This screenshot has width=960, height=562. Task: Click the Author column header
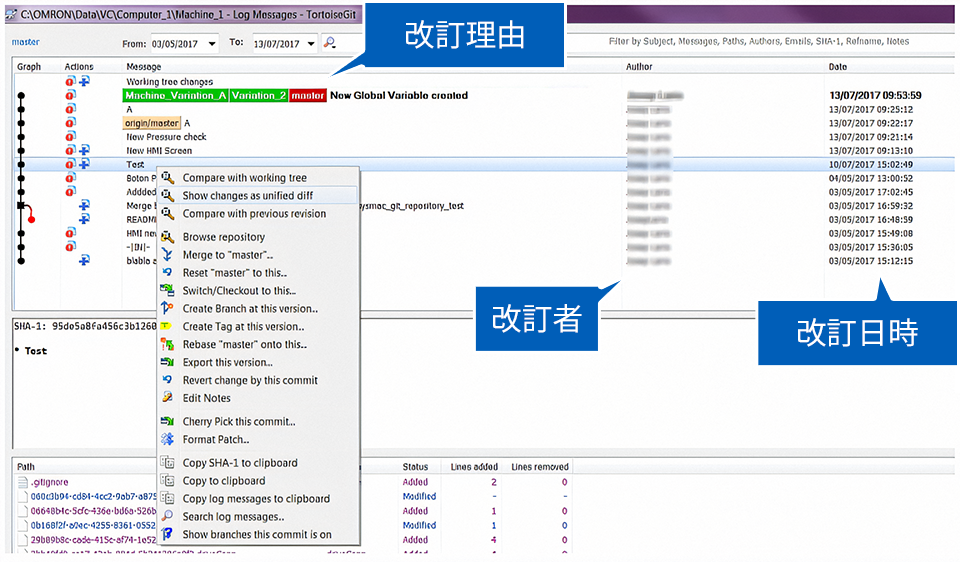pos(639,66)
